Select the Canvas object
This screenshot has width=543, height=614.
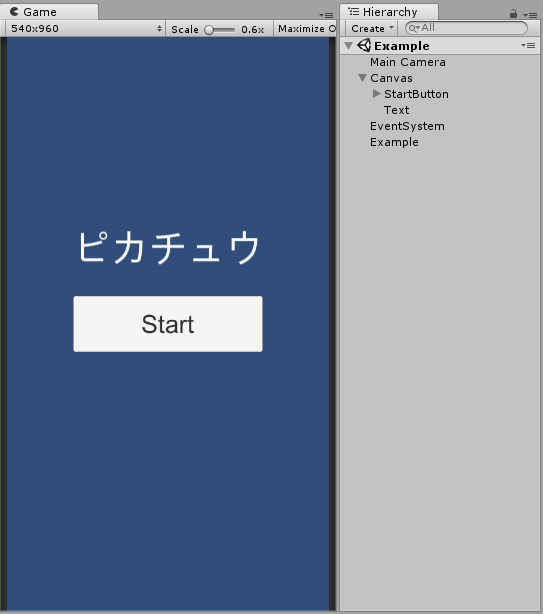click(391, 78)
